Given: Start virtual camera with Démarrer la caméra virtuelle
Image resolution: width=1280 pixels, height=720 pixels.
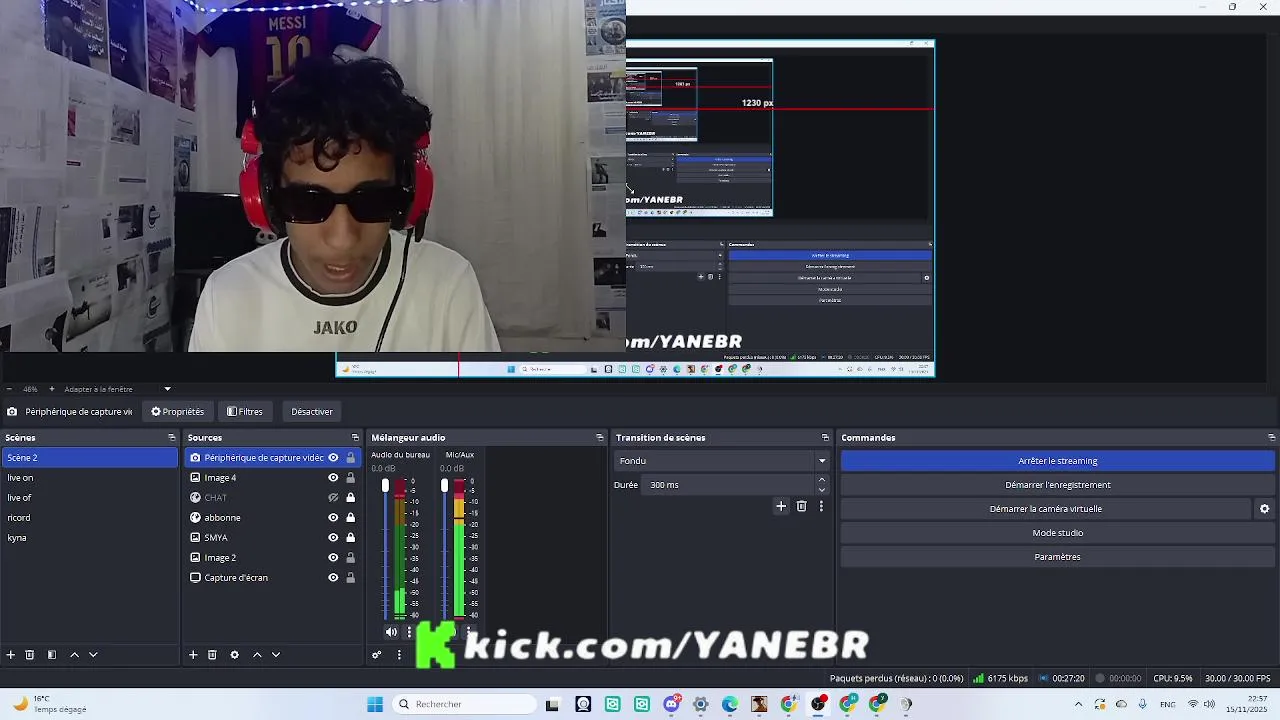Looking at the screenshot, I should (1046, 509).
